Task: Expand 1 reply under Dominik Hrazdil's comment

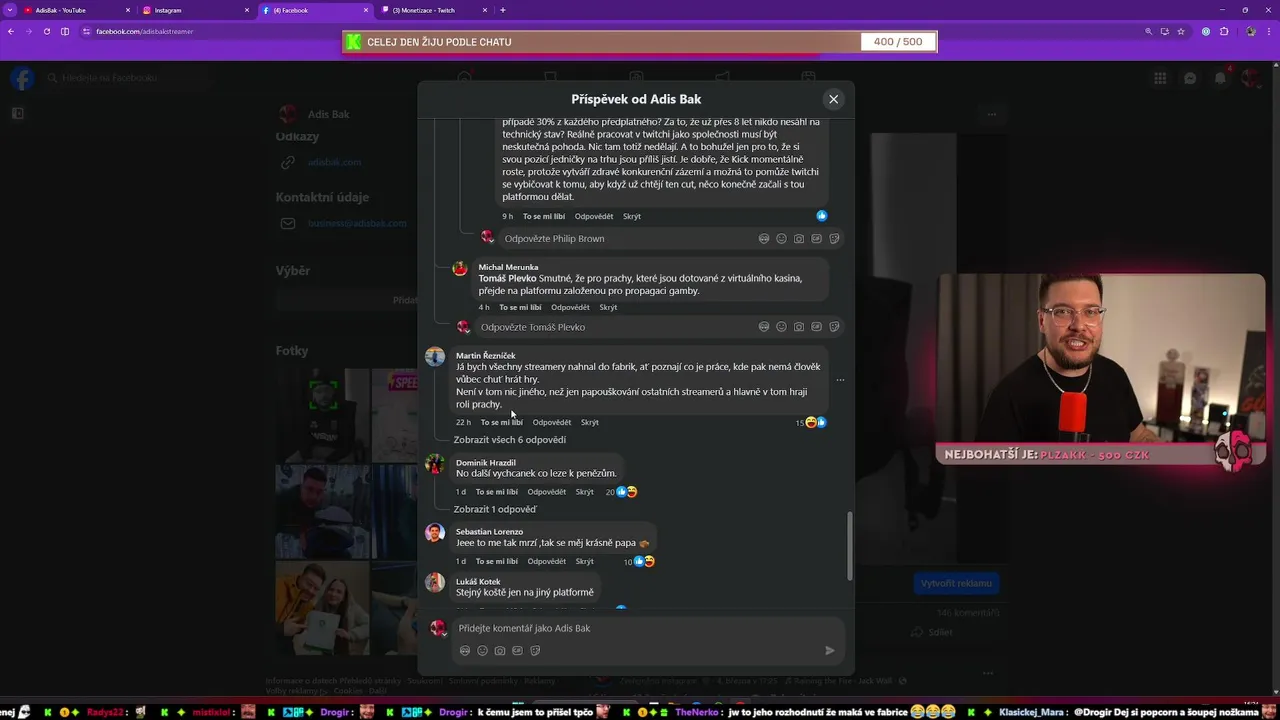Action: point(495,509)
